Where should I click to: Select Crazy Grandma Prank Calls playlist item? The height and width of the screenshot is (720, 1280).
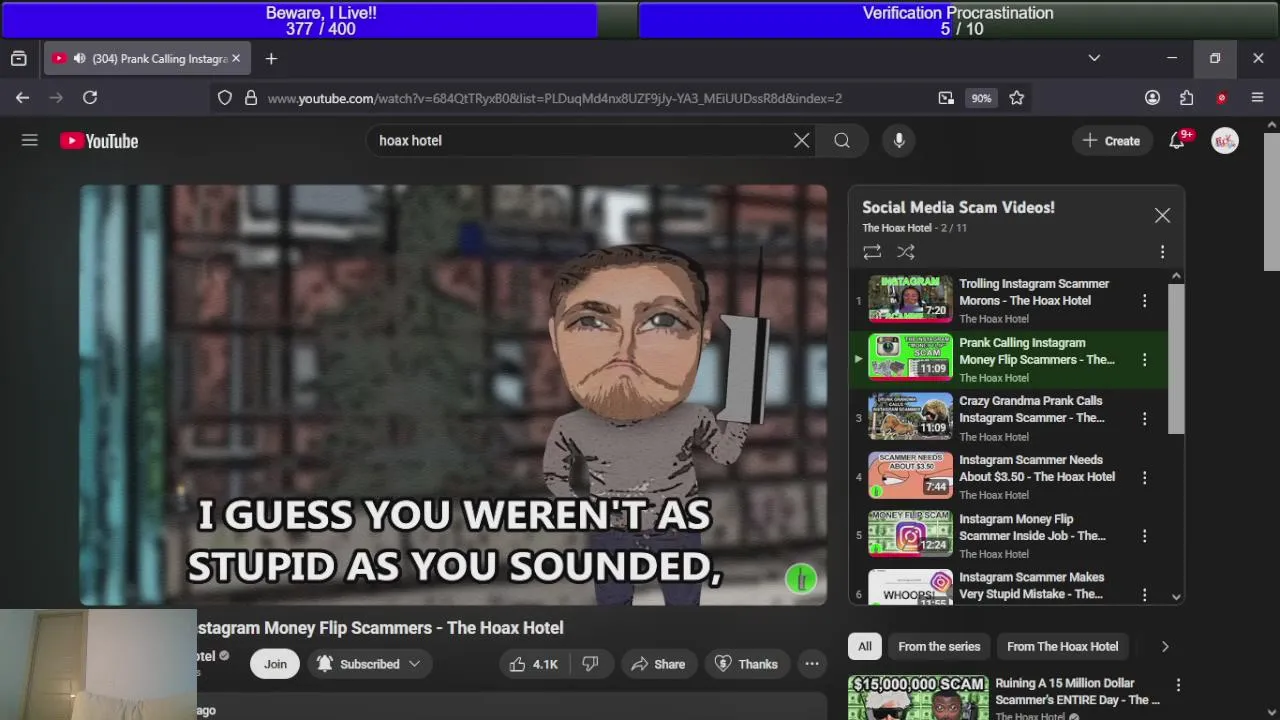coord(1010,418)
